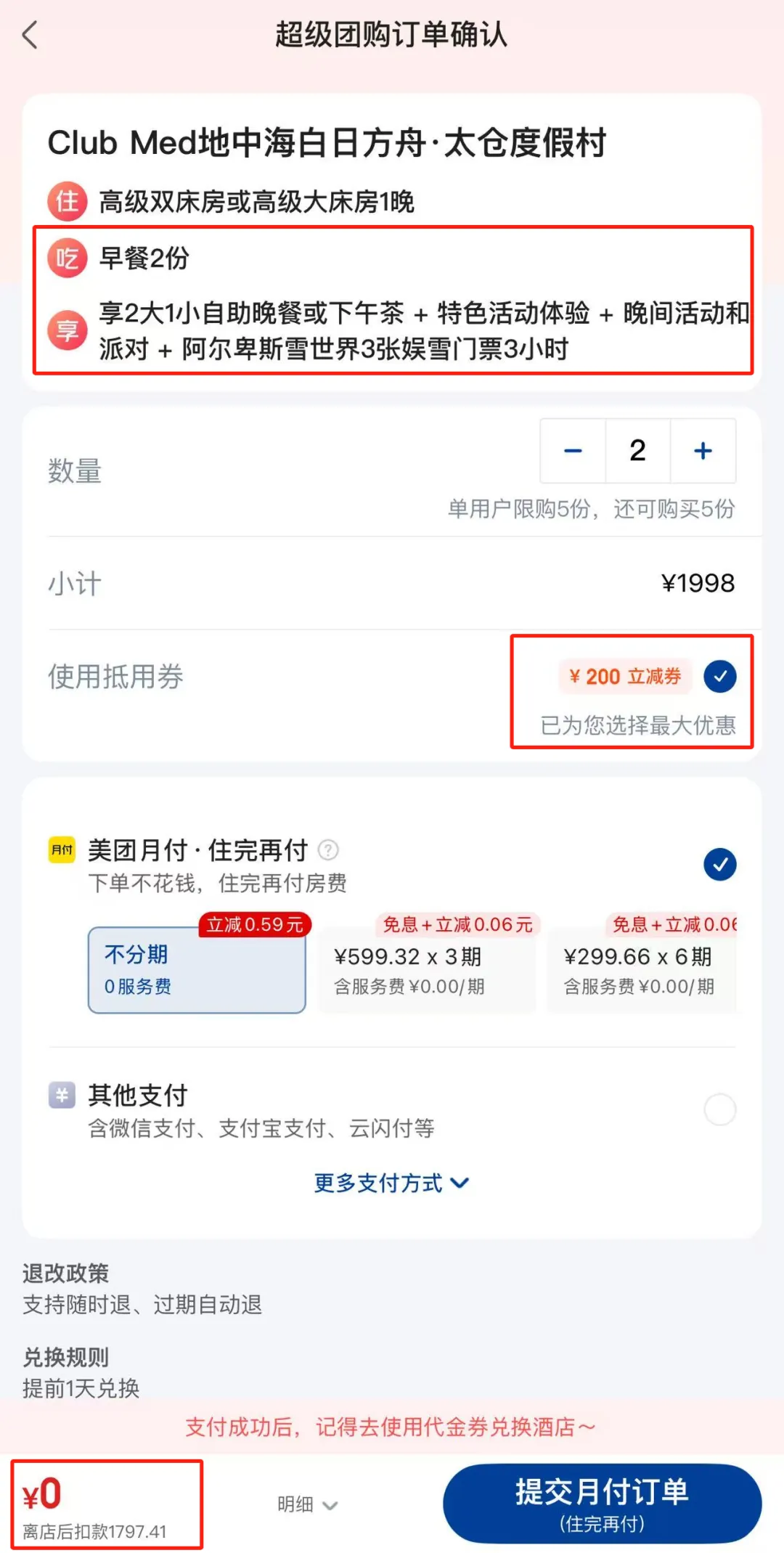This screenshot has width=784, height=1553.
Task: Toggle 美团月付 payment checkmark
Action: pyautogui.click(x=720, y=864)
